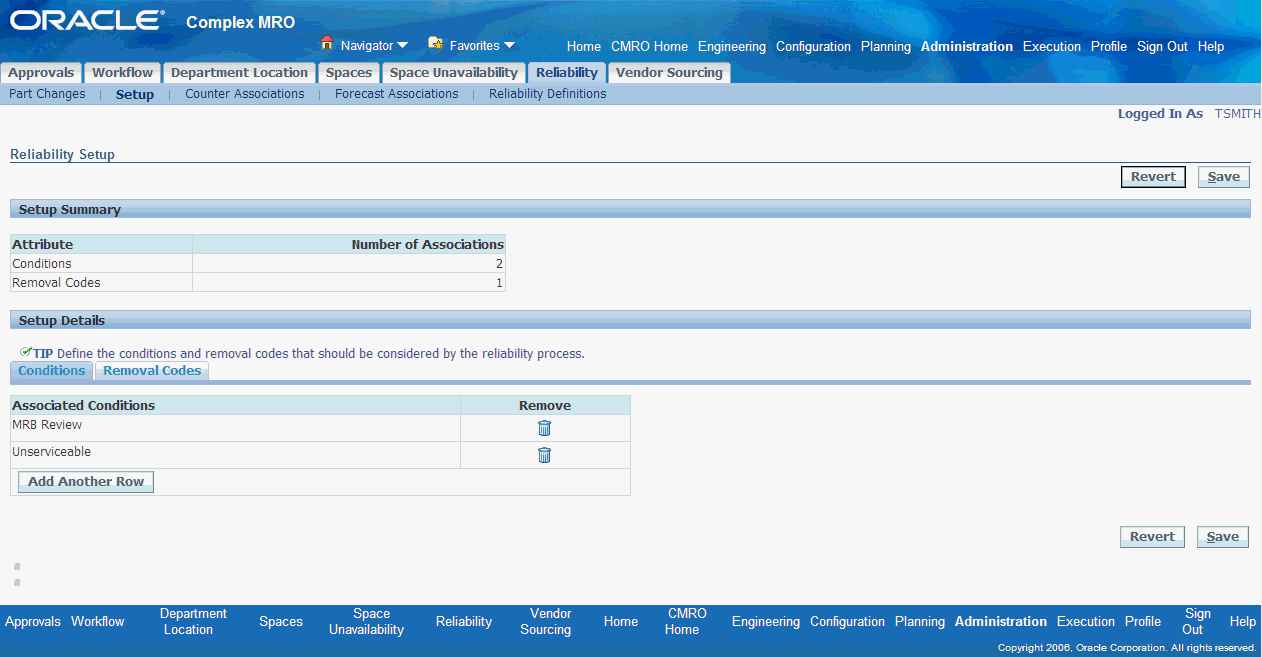Click Profile in the footer

point(1143,622)
